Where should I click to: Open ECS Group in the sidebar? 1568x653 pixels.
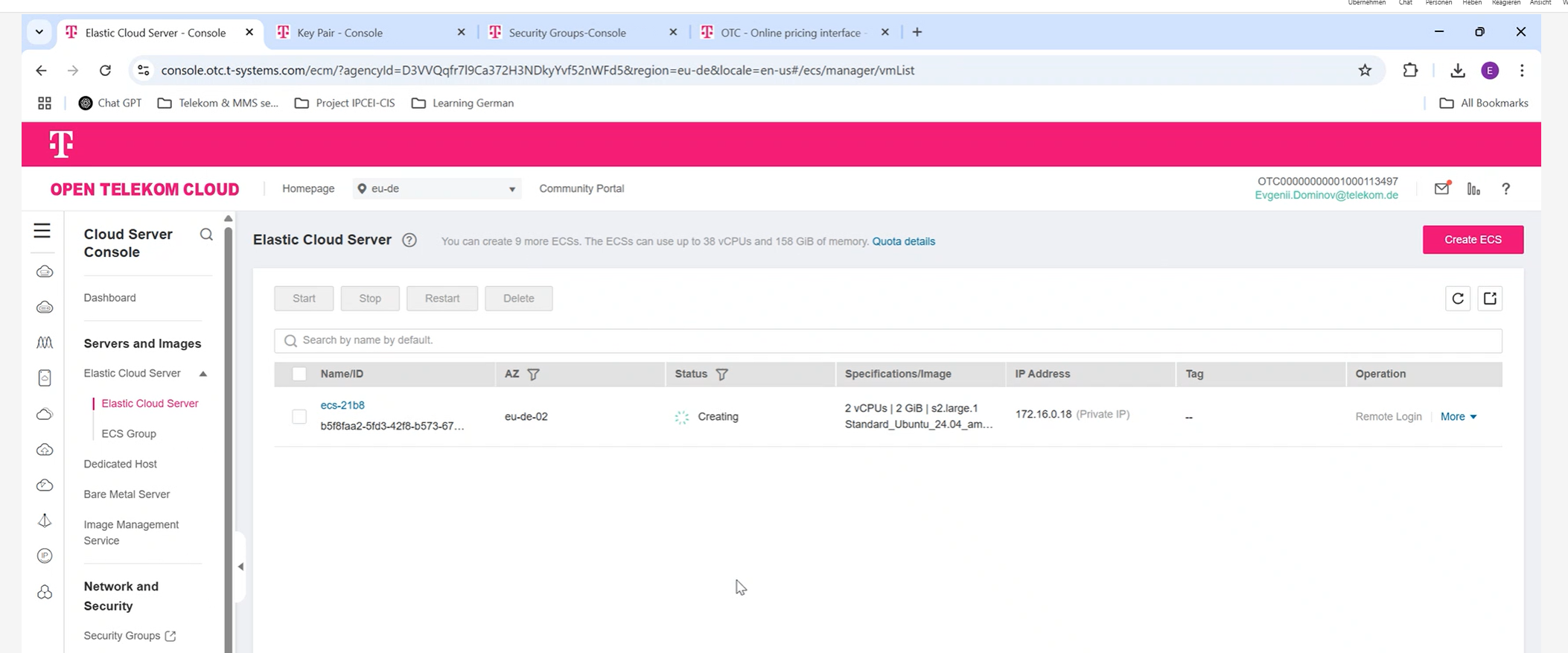click(x=129, y=433)
